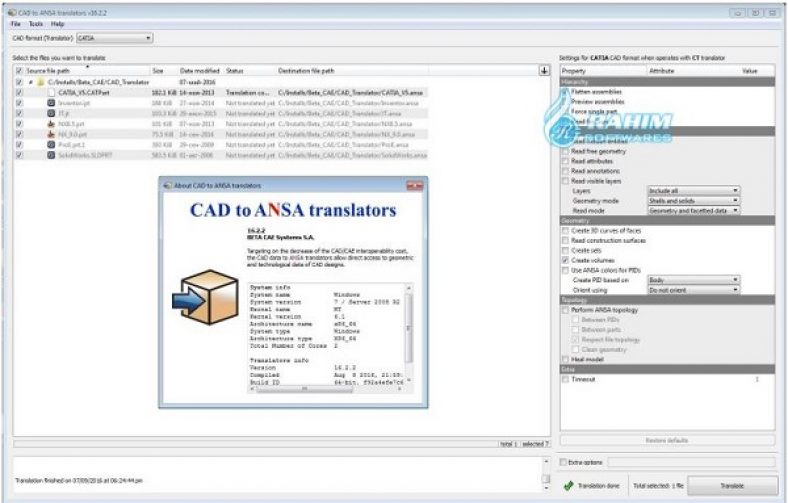
Task: Click the down-arrow icon above file list
Action: [544, 71]
